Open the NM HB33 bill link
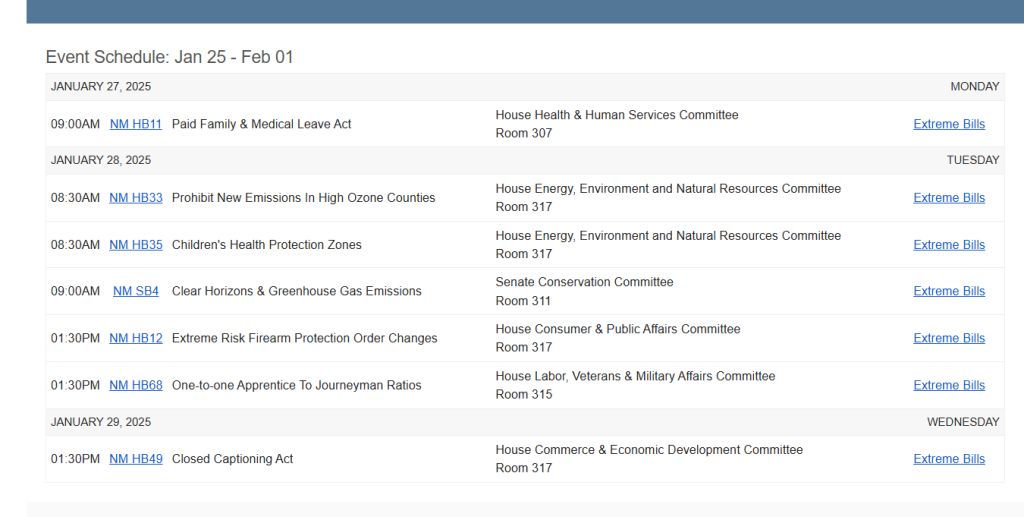Screen dimensions: 1024x517 (x=135, y=198)
